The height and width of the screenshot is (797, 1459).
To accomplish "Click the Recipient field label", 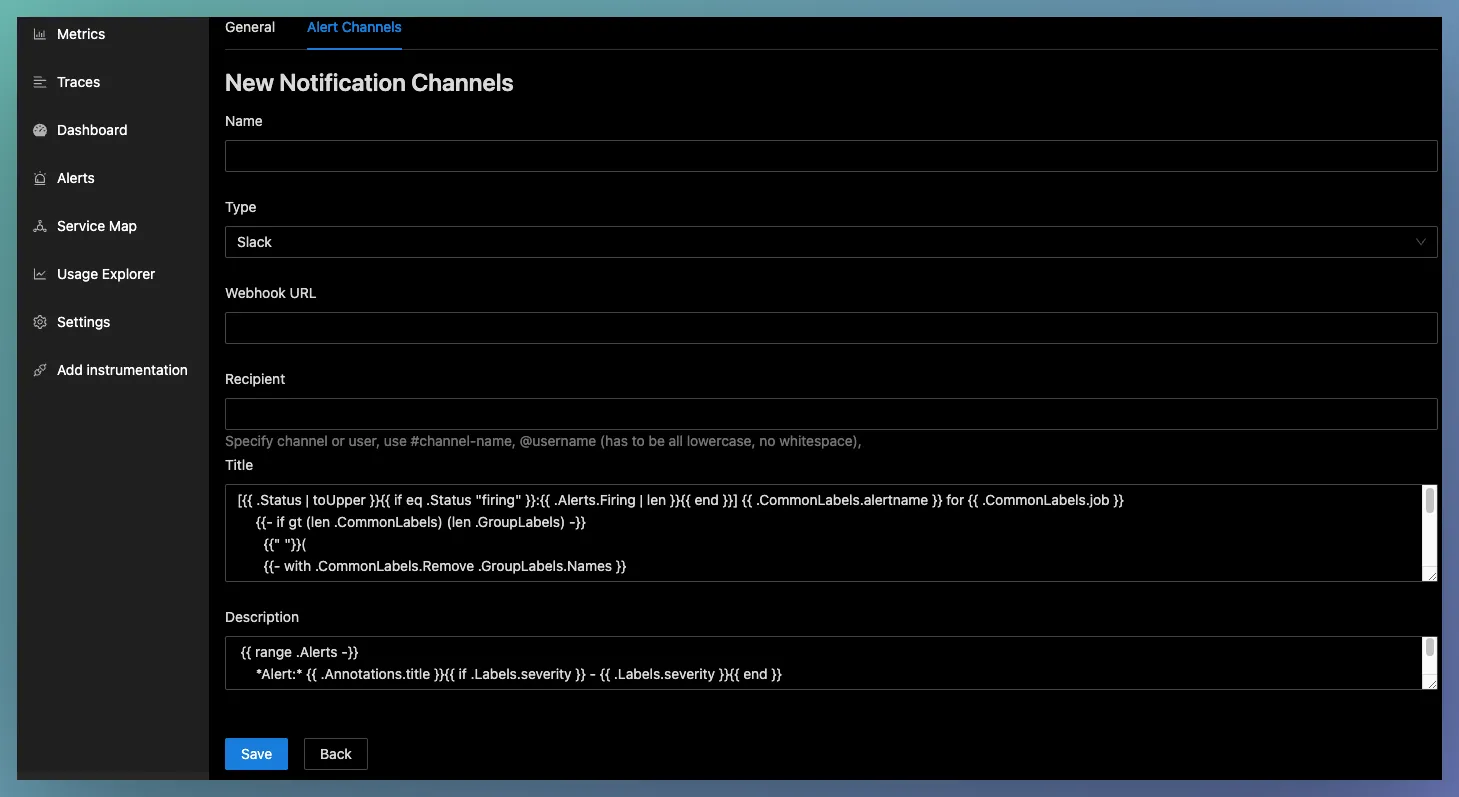I will pos(255,379).
